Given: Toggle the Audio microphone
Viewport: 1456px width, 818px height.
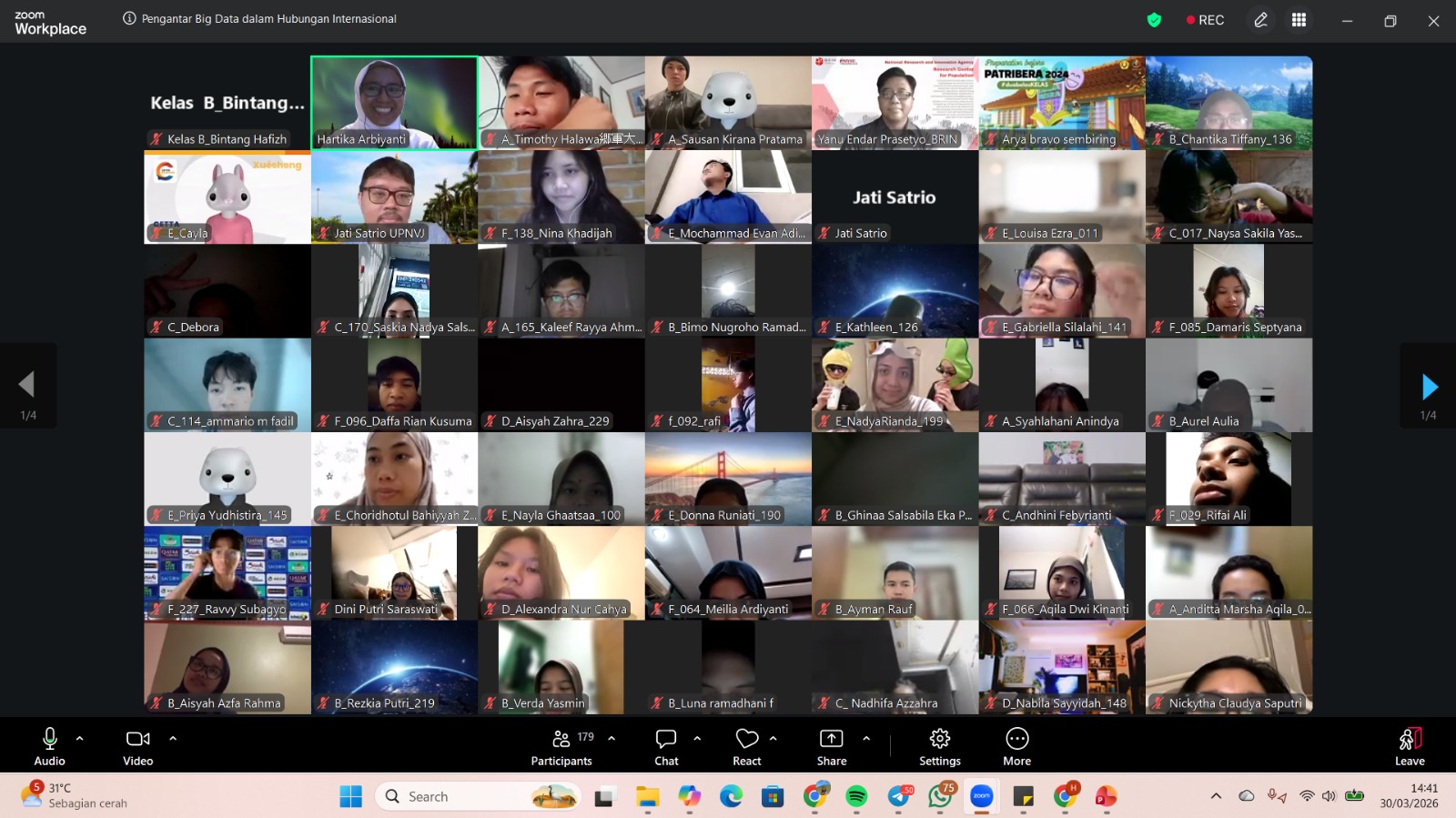Looking at the screenshot, I should 50,746.
